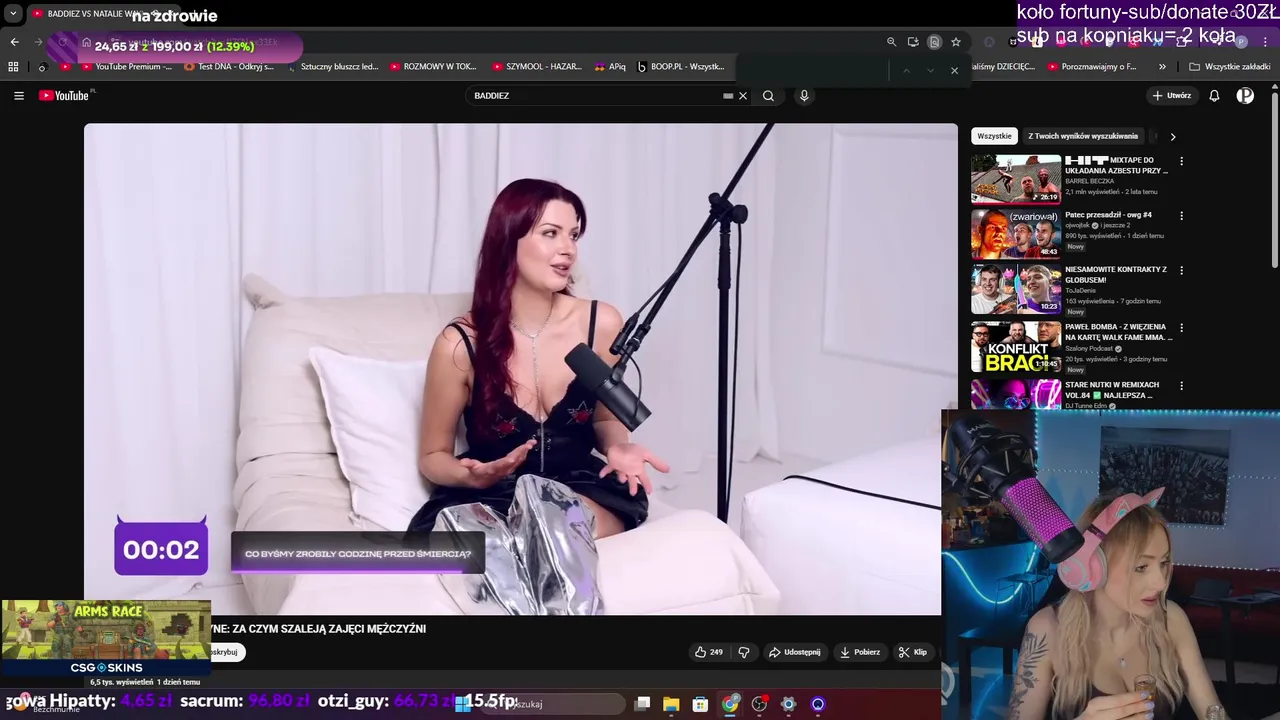
Task: Open the SZYMOOL - HAZAR bookmark
Action: click(x=537, y=67)
